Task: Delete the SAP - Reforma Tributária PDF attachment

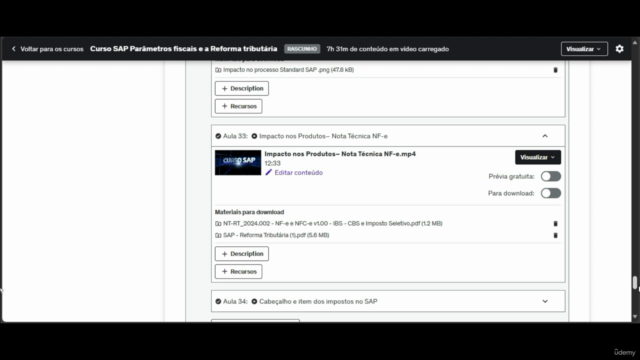Action: tap(555, 236)
